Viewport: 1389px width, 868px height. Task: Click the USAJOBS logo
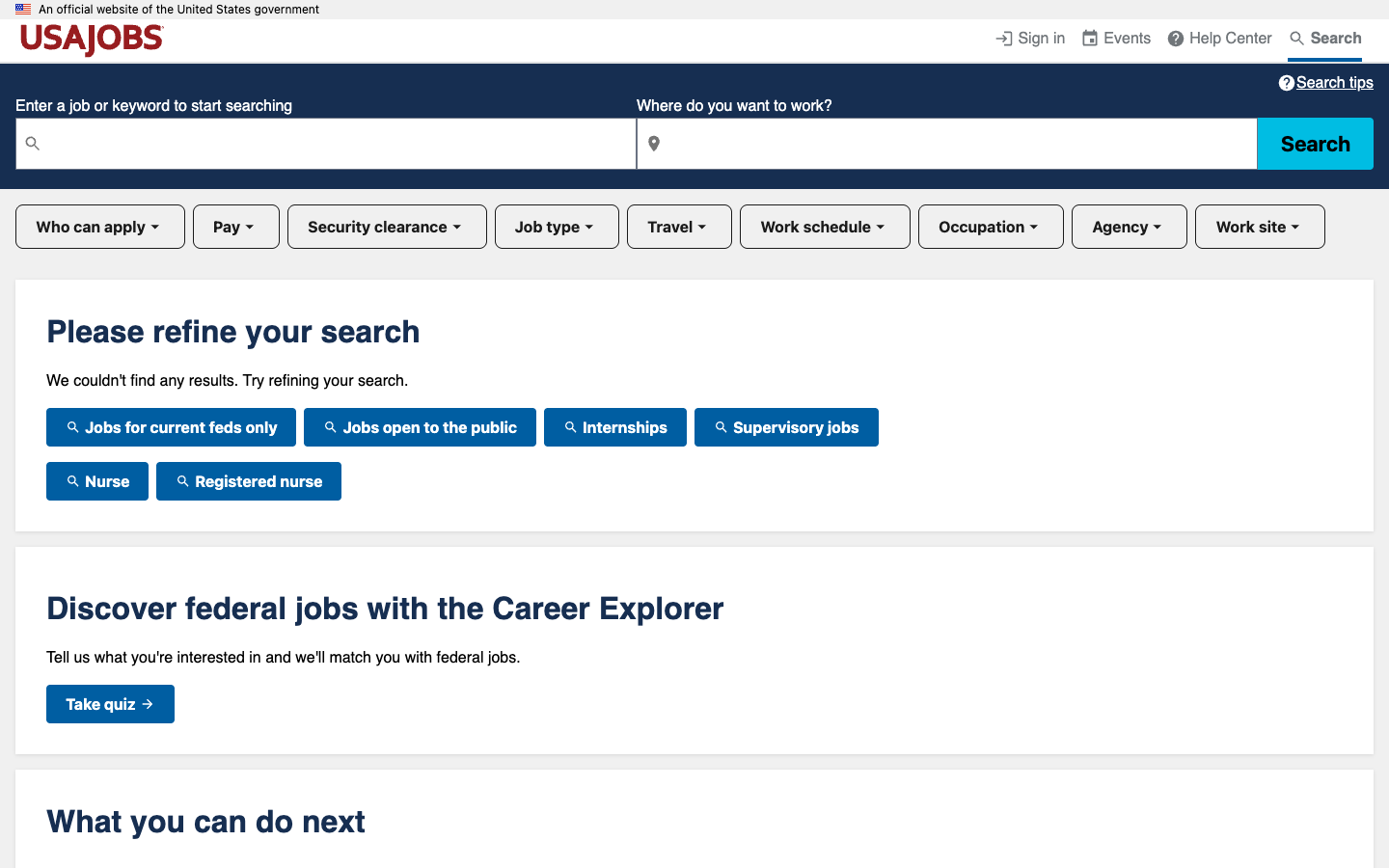pyautogui.click(x=92, y=40)
